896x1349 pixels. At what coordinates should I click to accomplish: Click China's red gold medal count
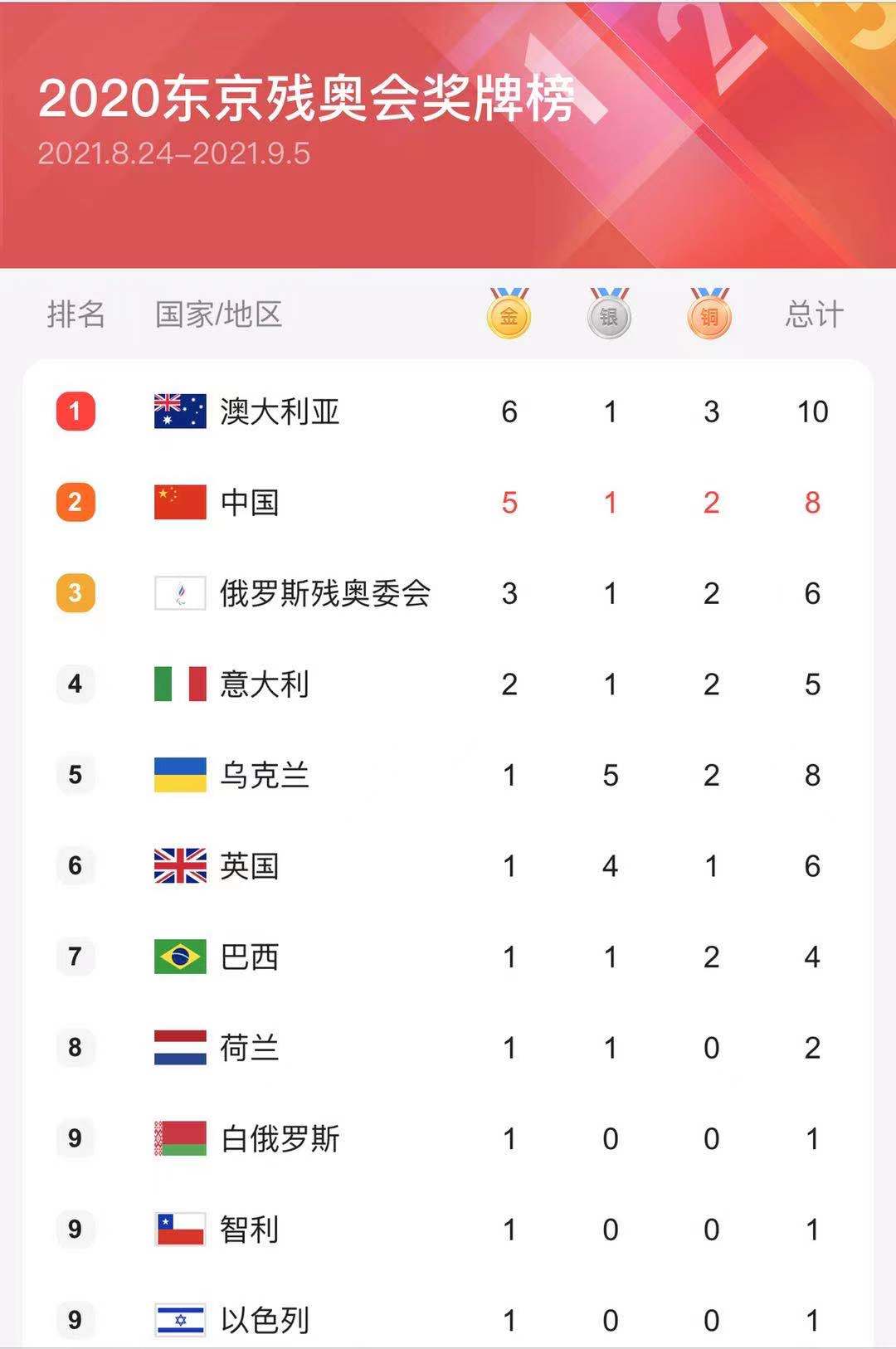(509, 503)
